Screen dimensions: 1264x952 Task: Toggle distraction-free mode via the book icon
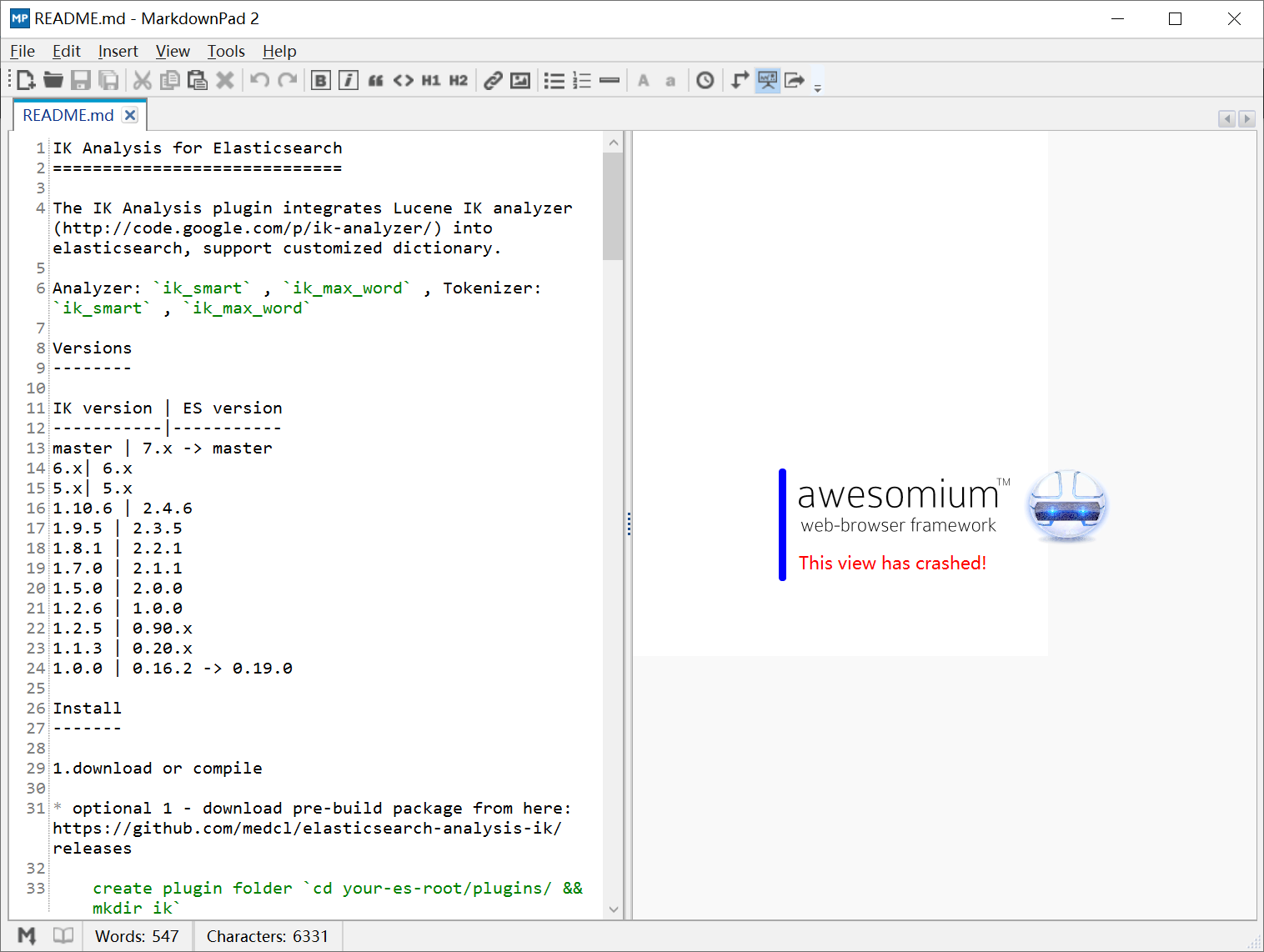coord(63,935)
